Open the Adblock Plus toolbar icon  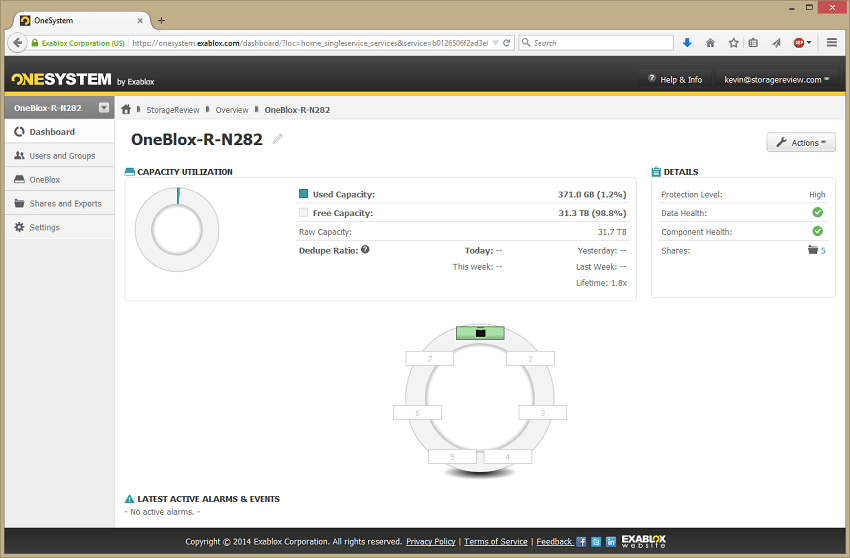tap(799, 43)
